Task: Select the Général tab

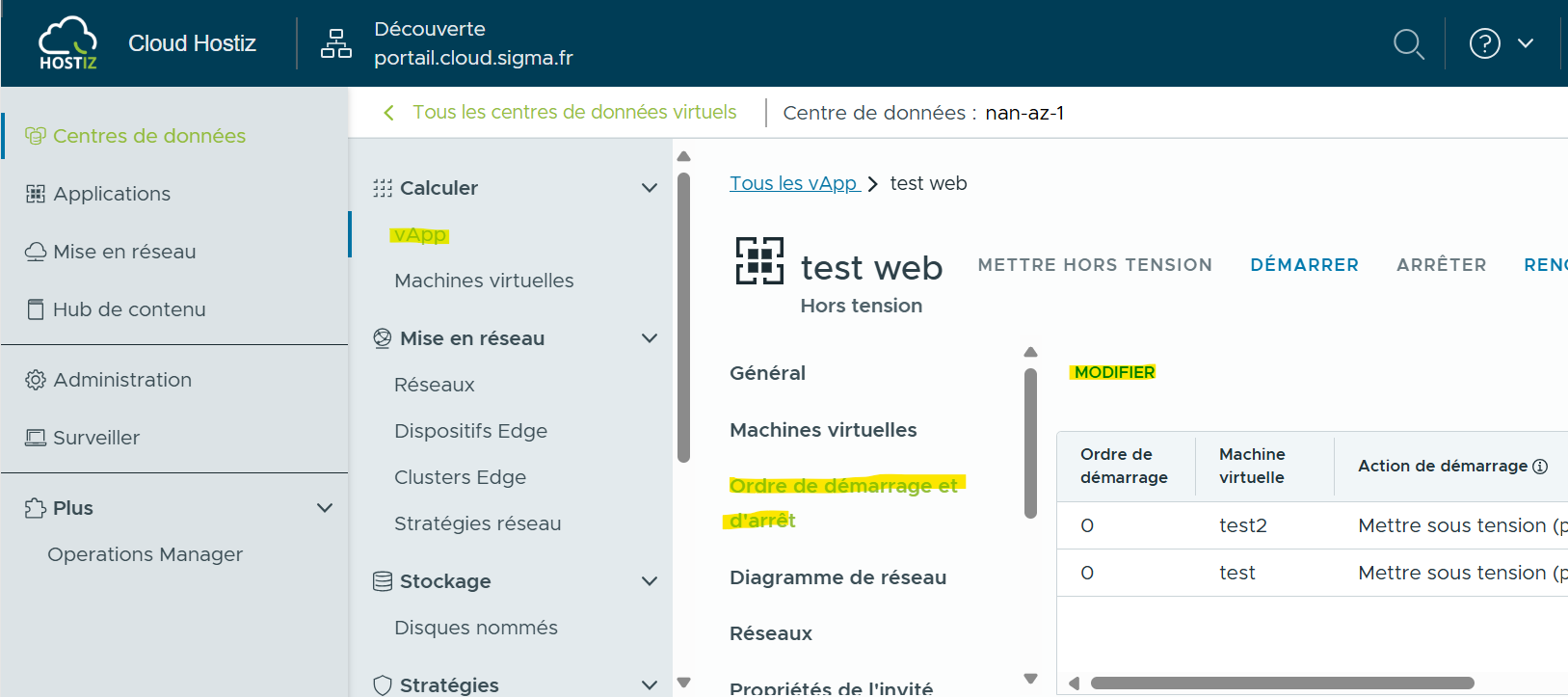Action: (x=767, y=373)
